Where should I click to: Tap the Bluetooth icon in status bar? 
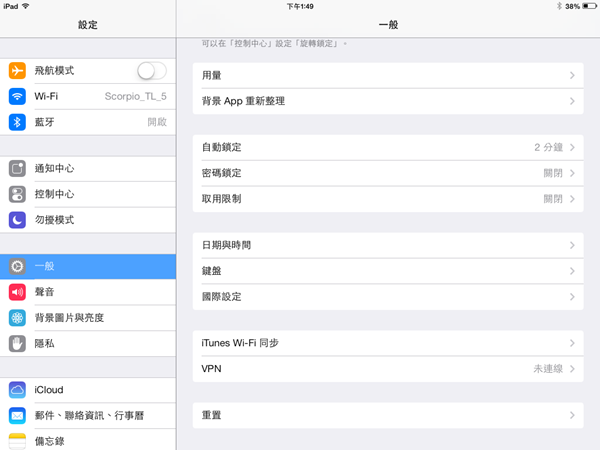pyautogui.click(x=559, y=6)
